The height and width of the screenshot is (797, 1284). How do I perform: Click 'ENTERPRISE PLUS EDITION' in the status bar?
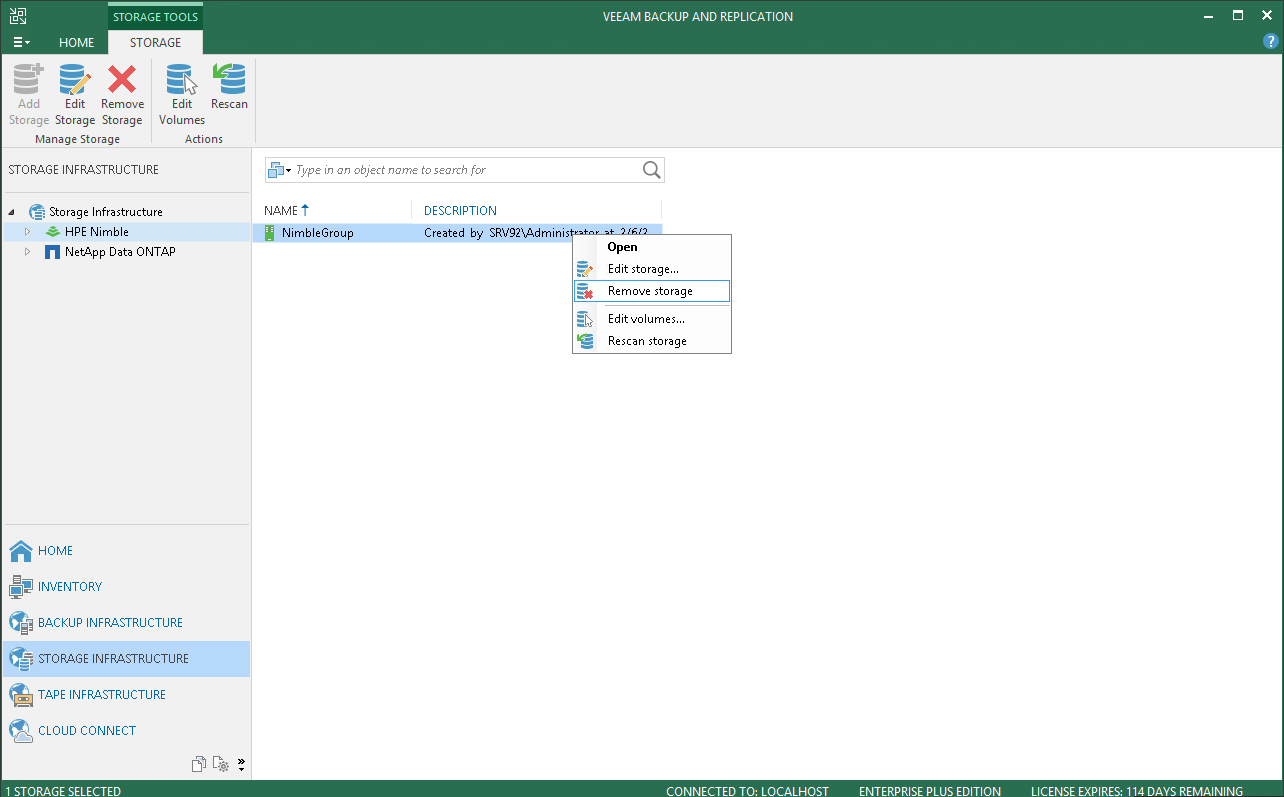point(930,791)
